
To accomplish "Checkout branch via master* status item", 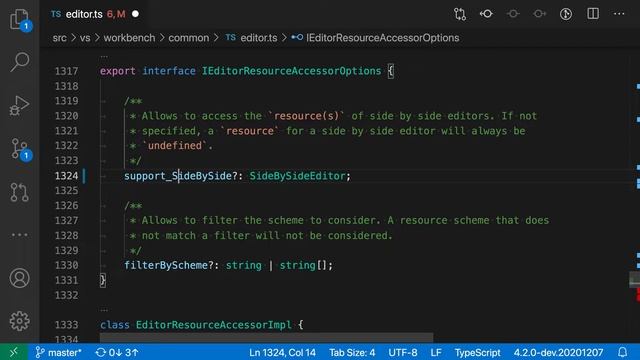I will click(58, 352).
